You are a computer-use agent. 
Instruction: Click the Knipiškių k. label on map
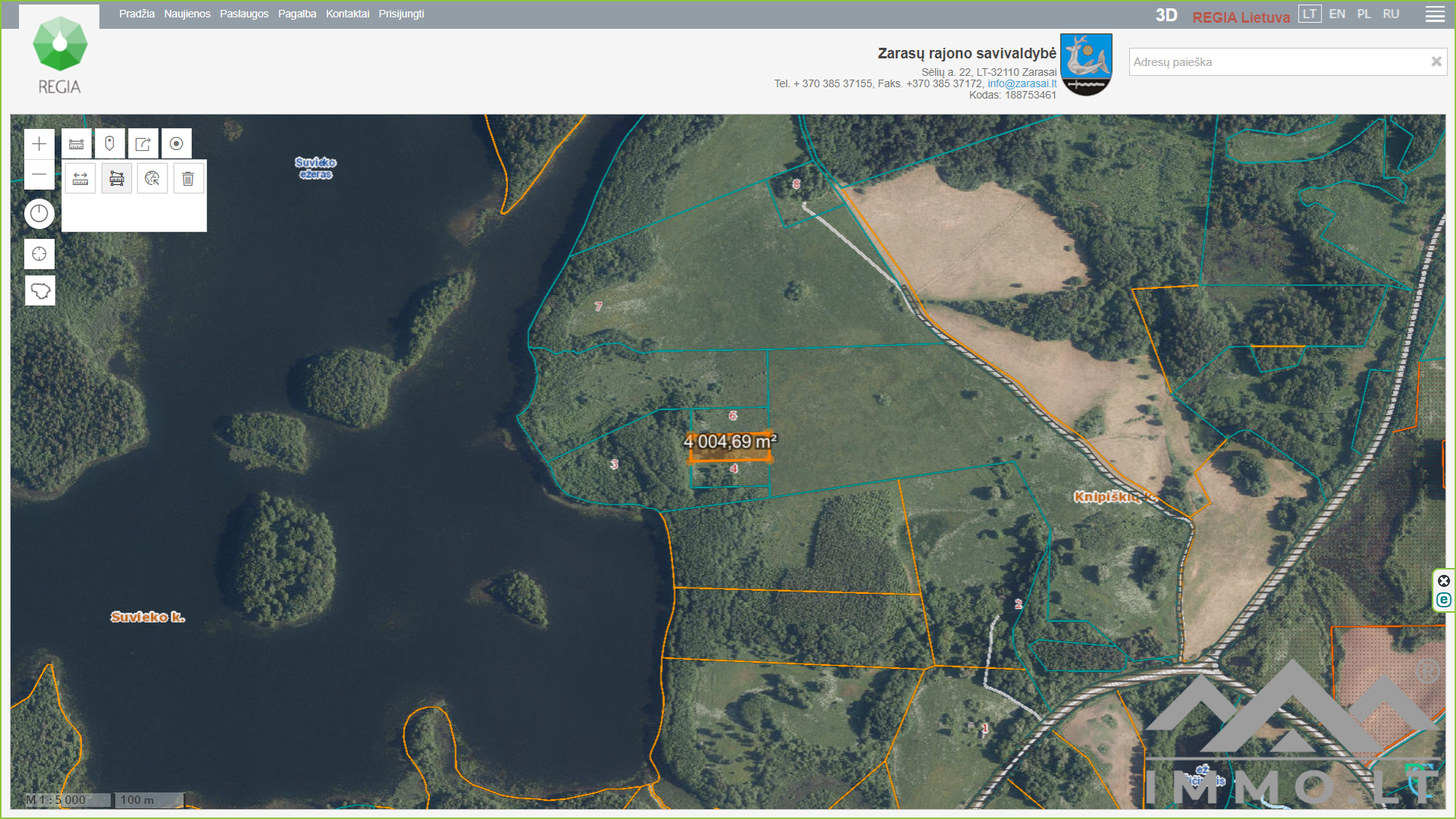pyautogui.click(x=1116, y=497)
